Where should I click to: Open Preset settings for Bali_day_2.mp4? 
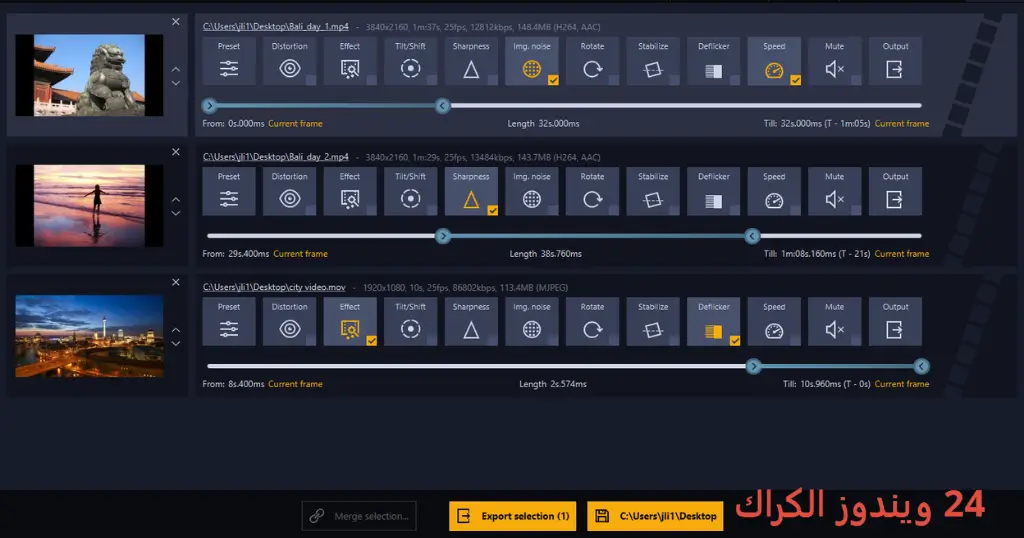pyautogui.click(x=229, y=191)
